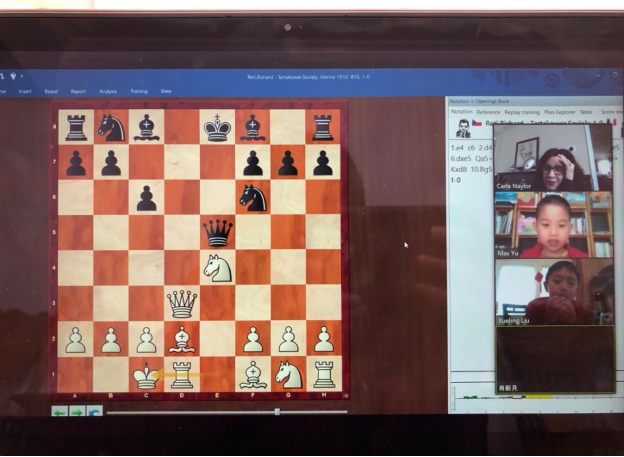Image resolution: width=624 pixels, height=457 pixels.
Task: Switch to the Replay training tab
Action: (522, 112)
